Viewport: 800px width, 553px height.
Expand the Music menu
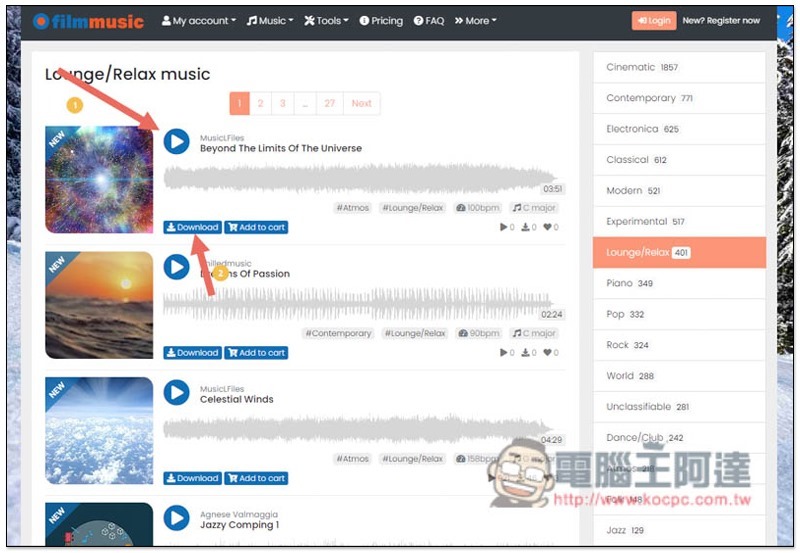[x=270, y=21]
